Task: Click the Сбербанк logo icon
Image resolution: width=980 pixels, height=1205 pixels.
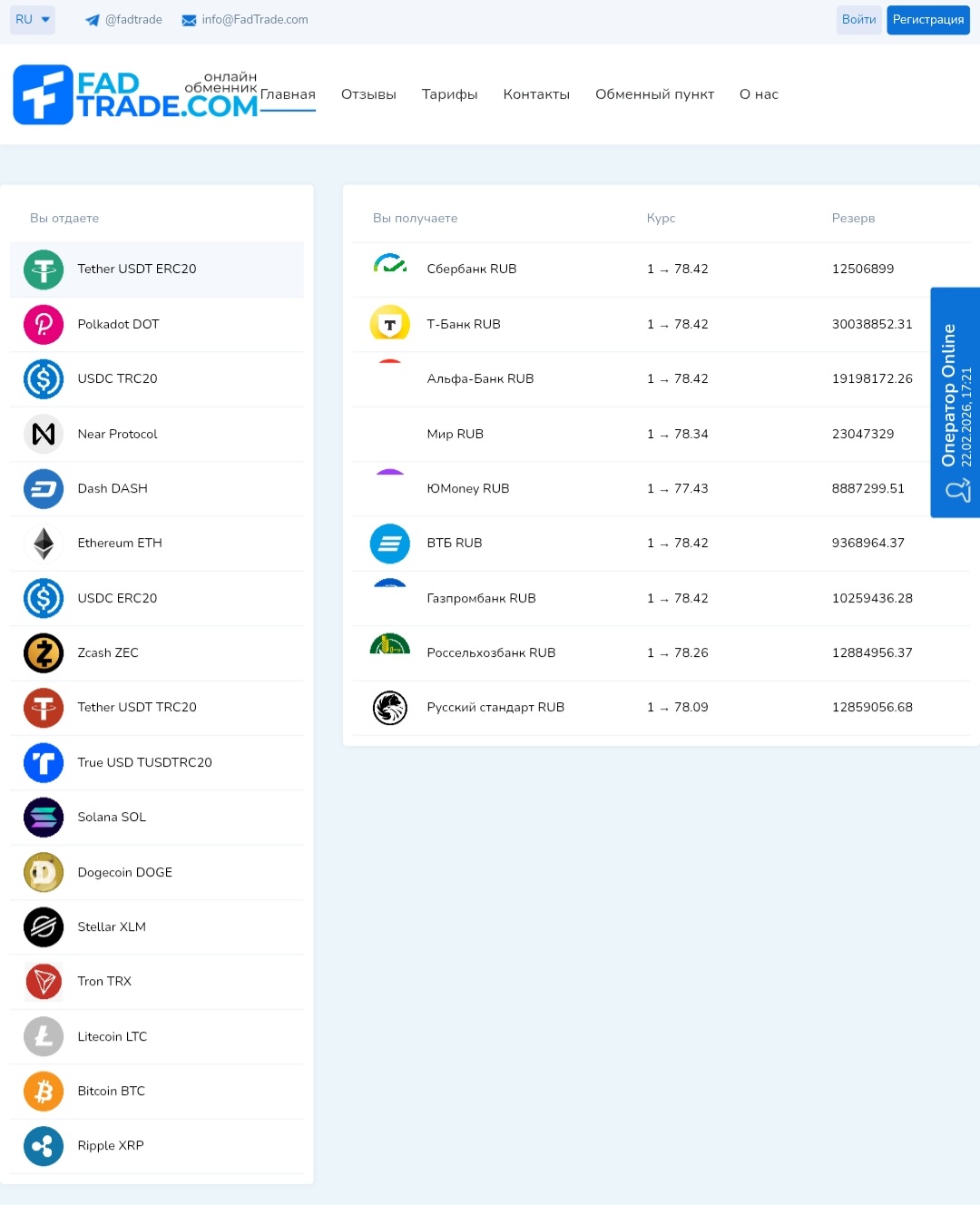Action: (x=390, y=264)
